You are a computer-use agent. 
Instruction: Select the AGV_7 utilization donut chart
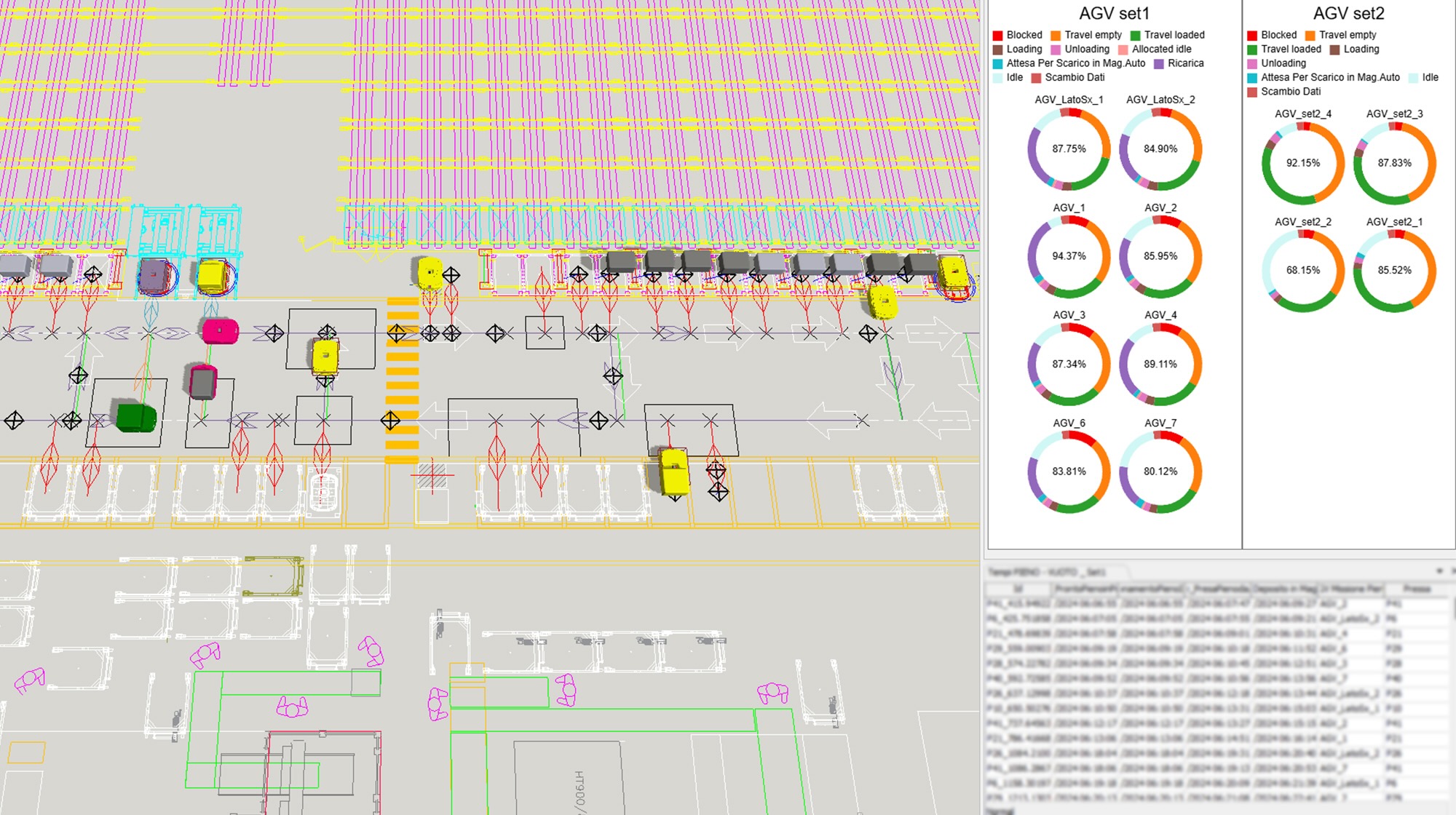[1160, 472]
